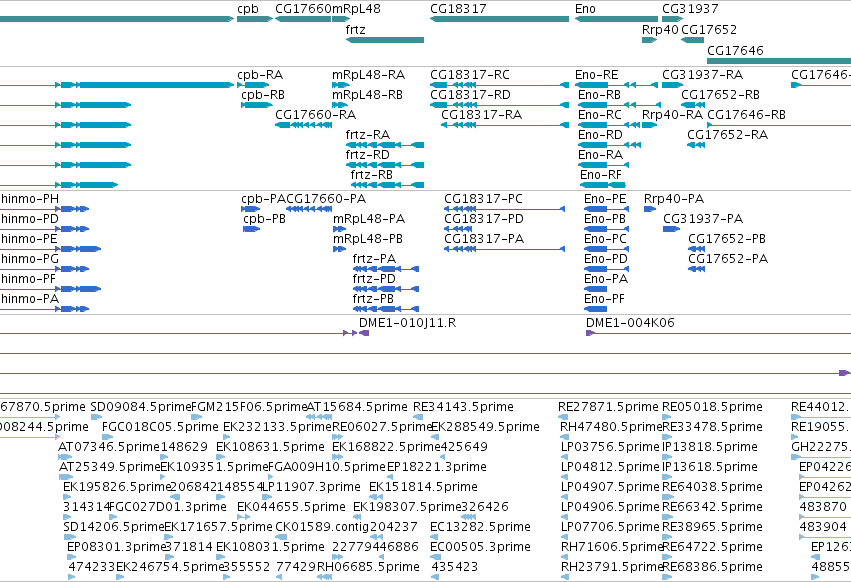Open the cpb-RA transcript label

260,75
